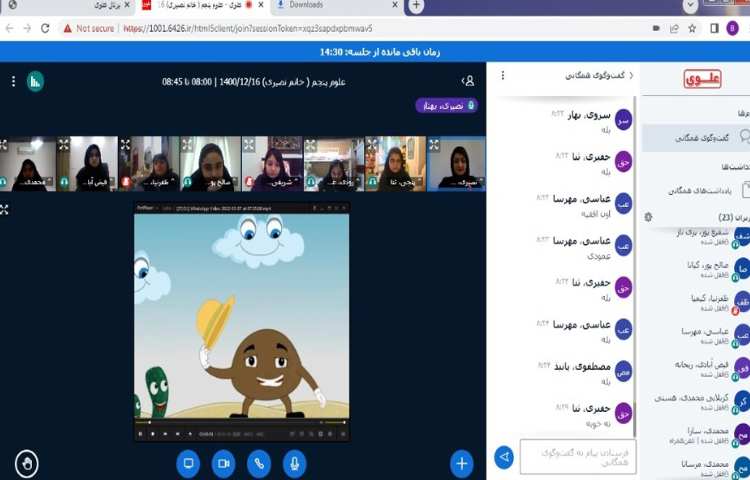
Task: Fullscreen the محمدی webcam tile
Action: (3, 144)
